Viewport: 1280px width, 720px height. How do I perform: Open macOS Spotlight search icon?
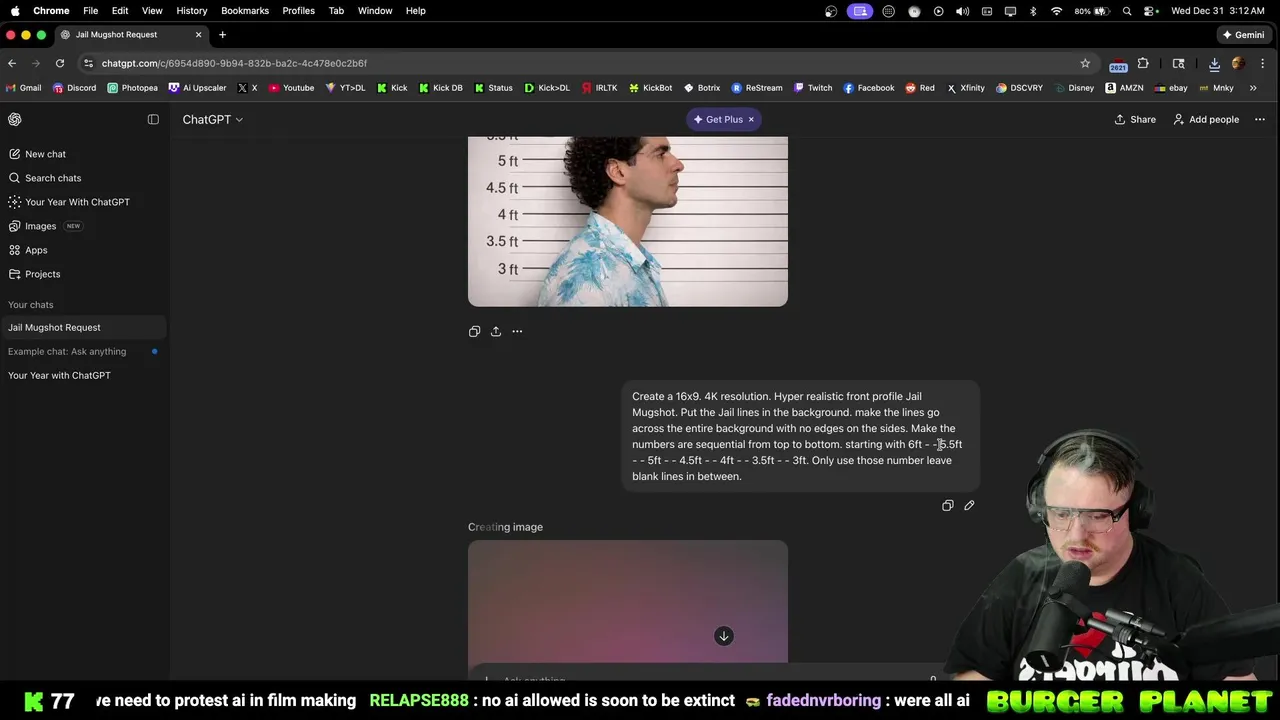[x=1127, y=11]
